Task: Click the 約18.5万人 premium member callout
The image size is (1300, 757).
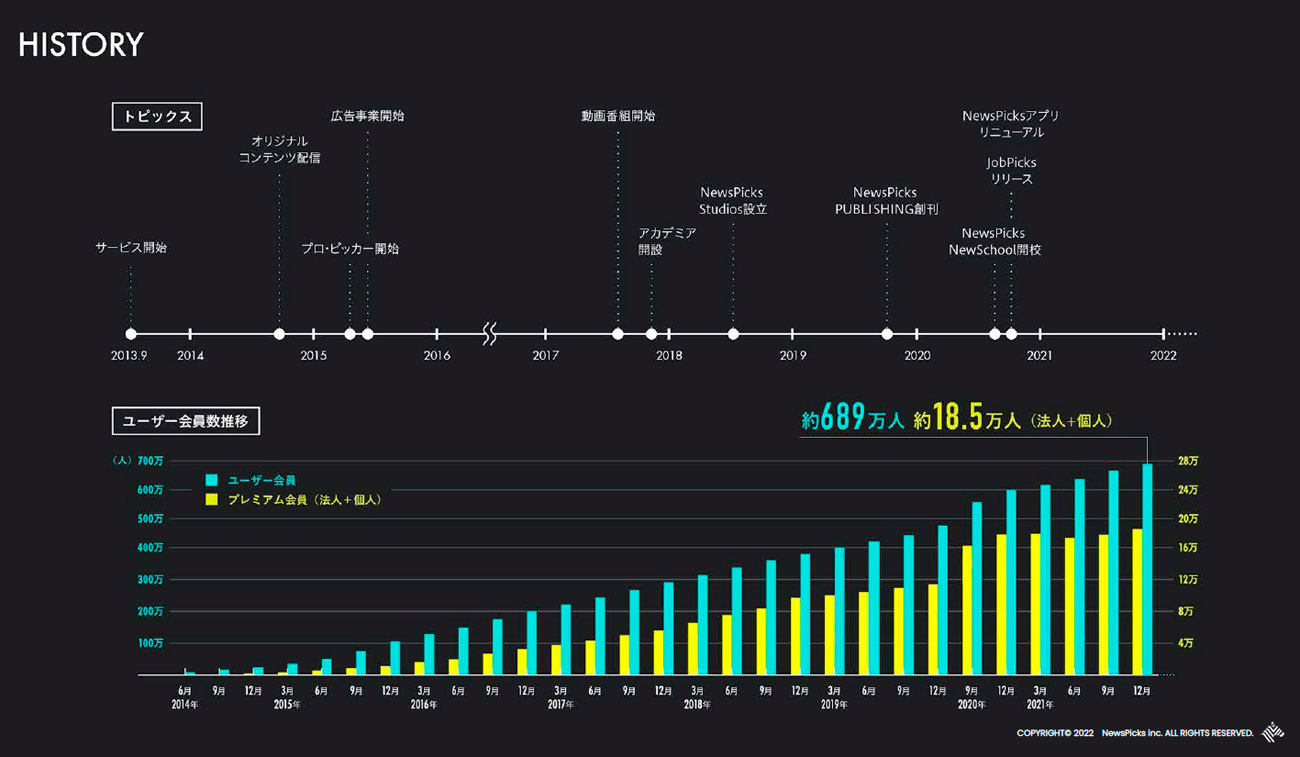Action: point(960,421)
